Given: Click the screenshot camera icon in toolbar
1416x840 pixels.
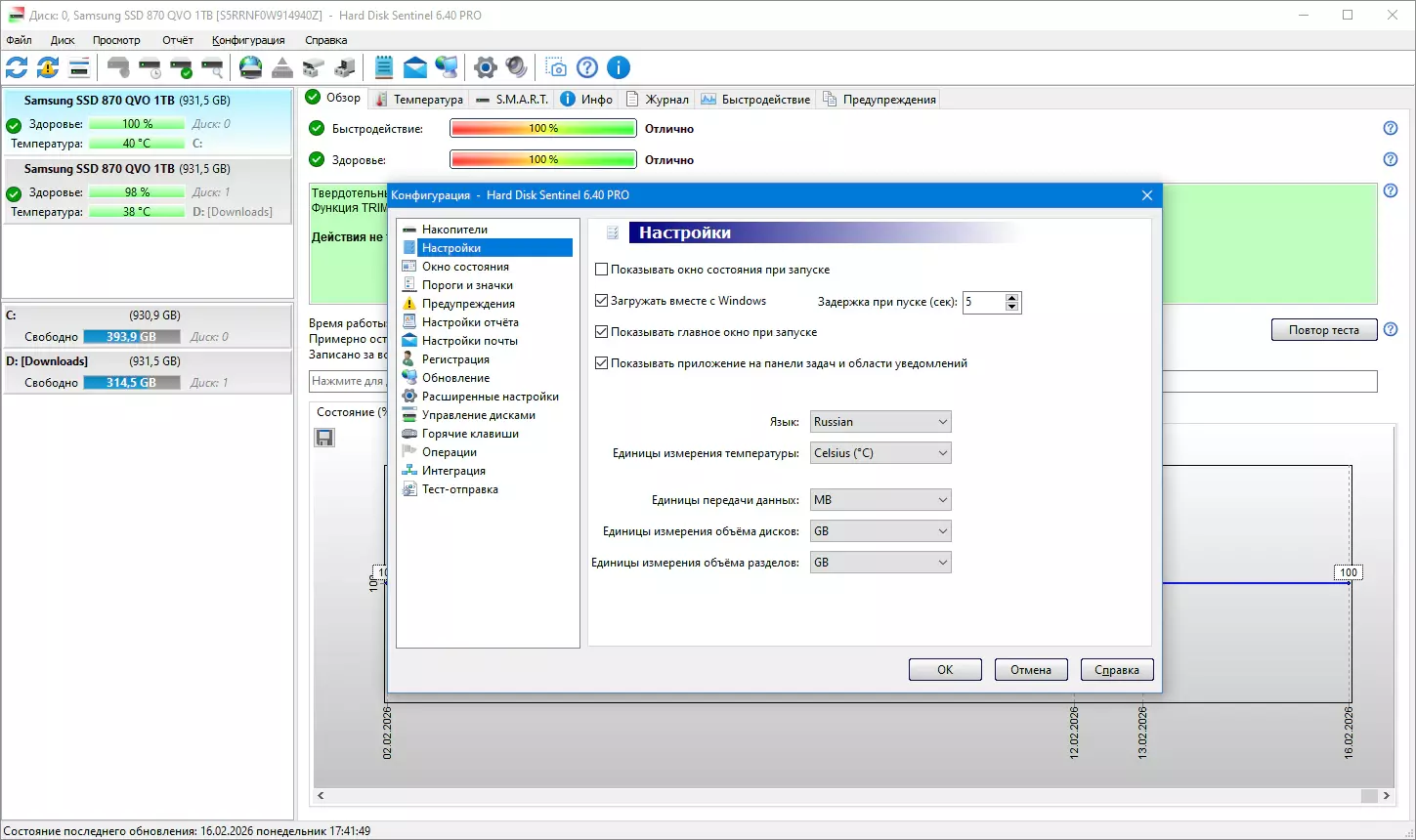Looking at the screenshot, I should point(556,67).
